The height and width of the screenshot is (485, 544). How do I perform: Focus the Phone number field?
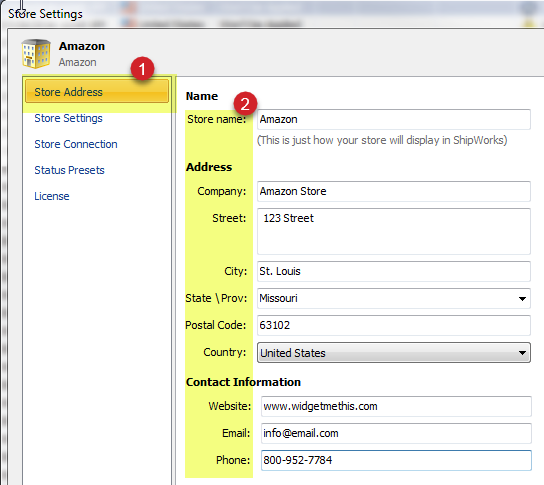click(x=396, y=460)
